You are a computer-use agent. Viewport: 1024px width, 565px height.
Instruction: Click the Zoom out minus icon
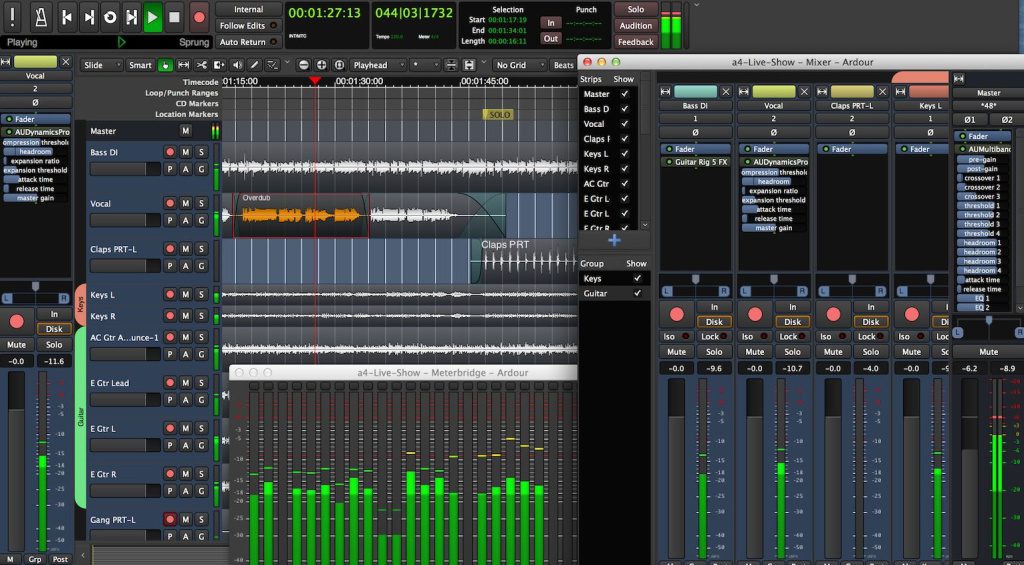[x=304, y=65]
